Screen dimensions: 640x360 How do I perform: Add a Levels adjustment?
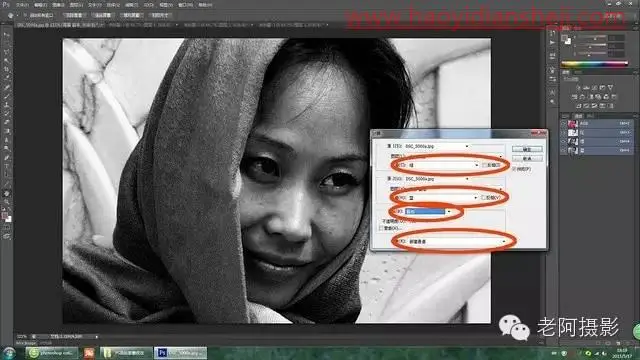tap(586, 87)
